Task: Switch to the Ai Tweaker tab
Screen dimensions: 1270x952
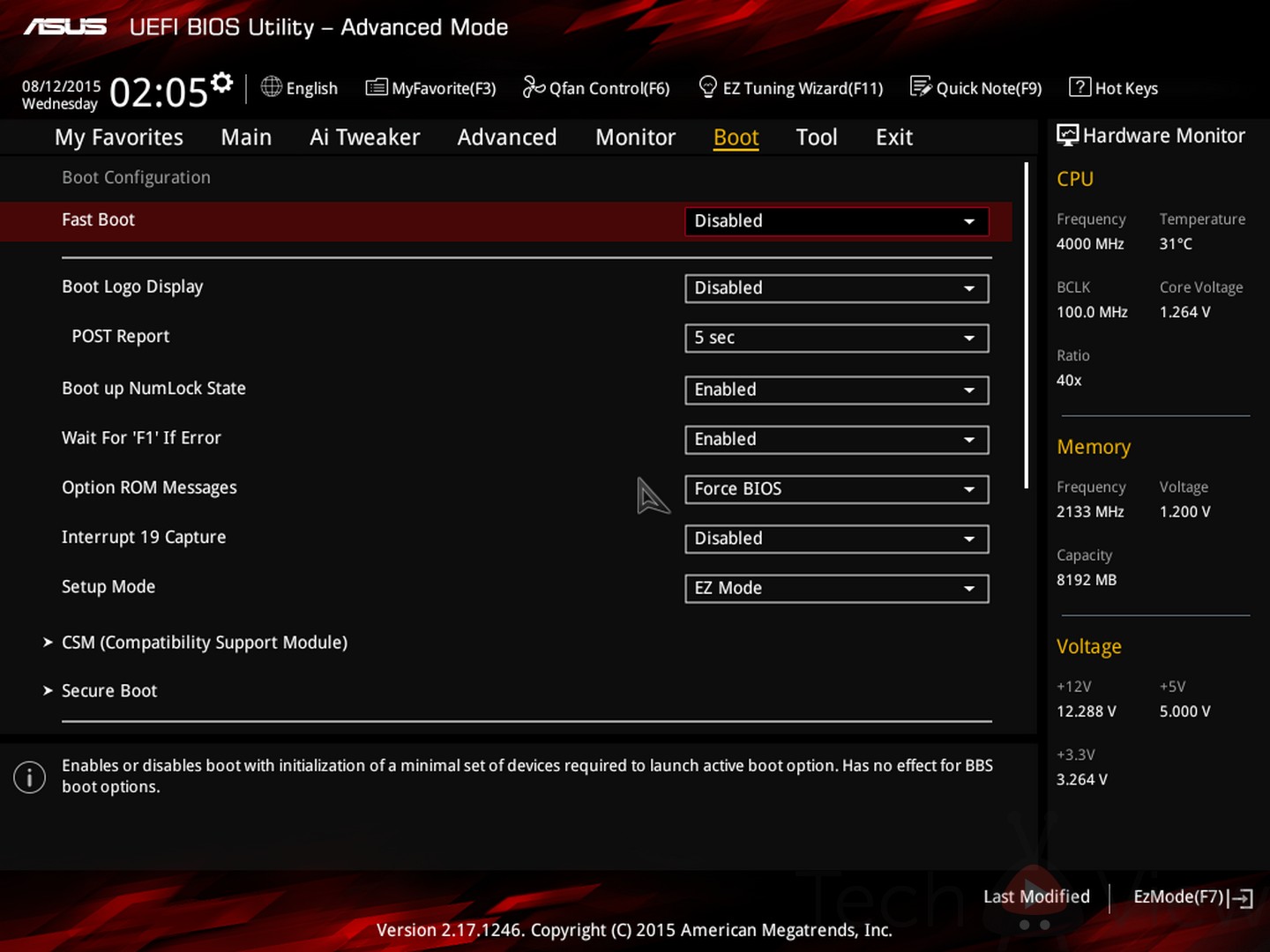Action: tap(364, 138)
